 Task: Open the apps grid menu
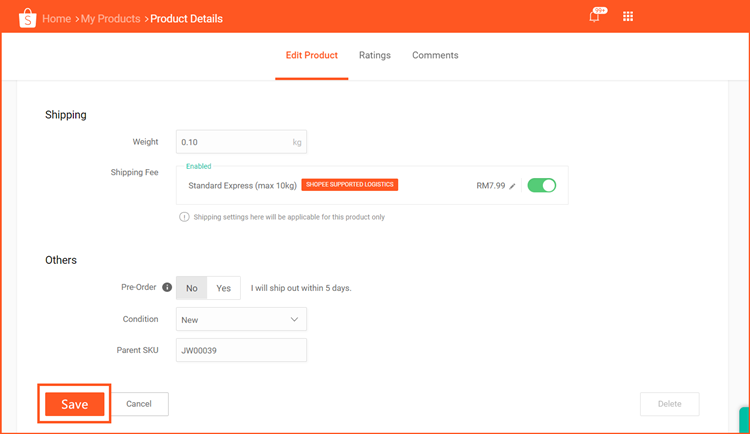tap(628, 17)
